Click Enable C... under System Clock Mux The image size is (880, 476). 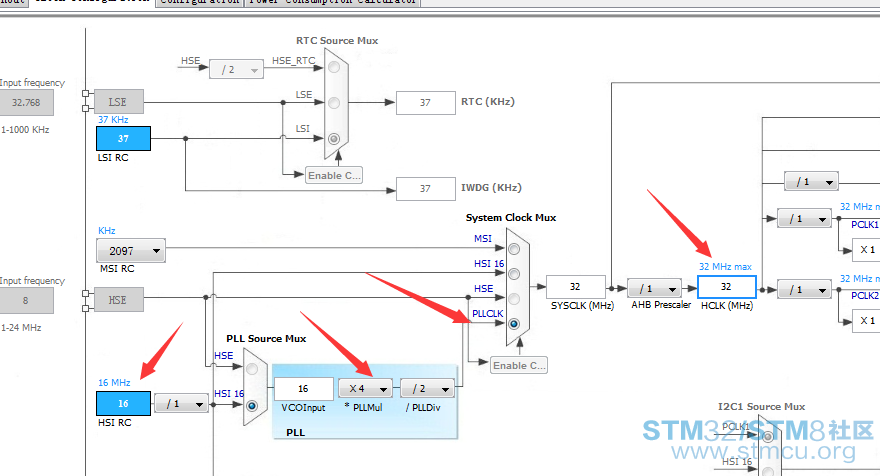[519, 365]
